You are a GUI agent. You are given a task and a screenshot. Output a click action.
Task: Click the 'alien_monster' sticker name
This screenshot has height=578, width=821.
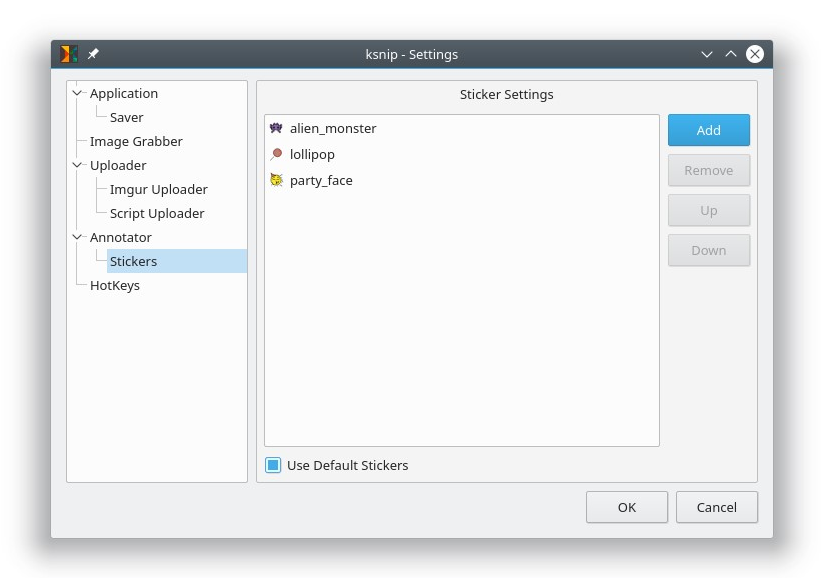(x=333, y=128)
